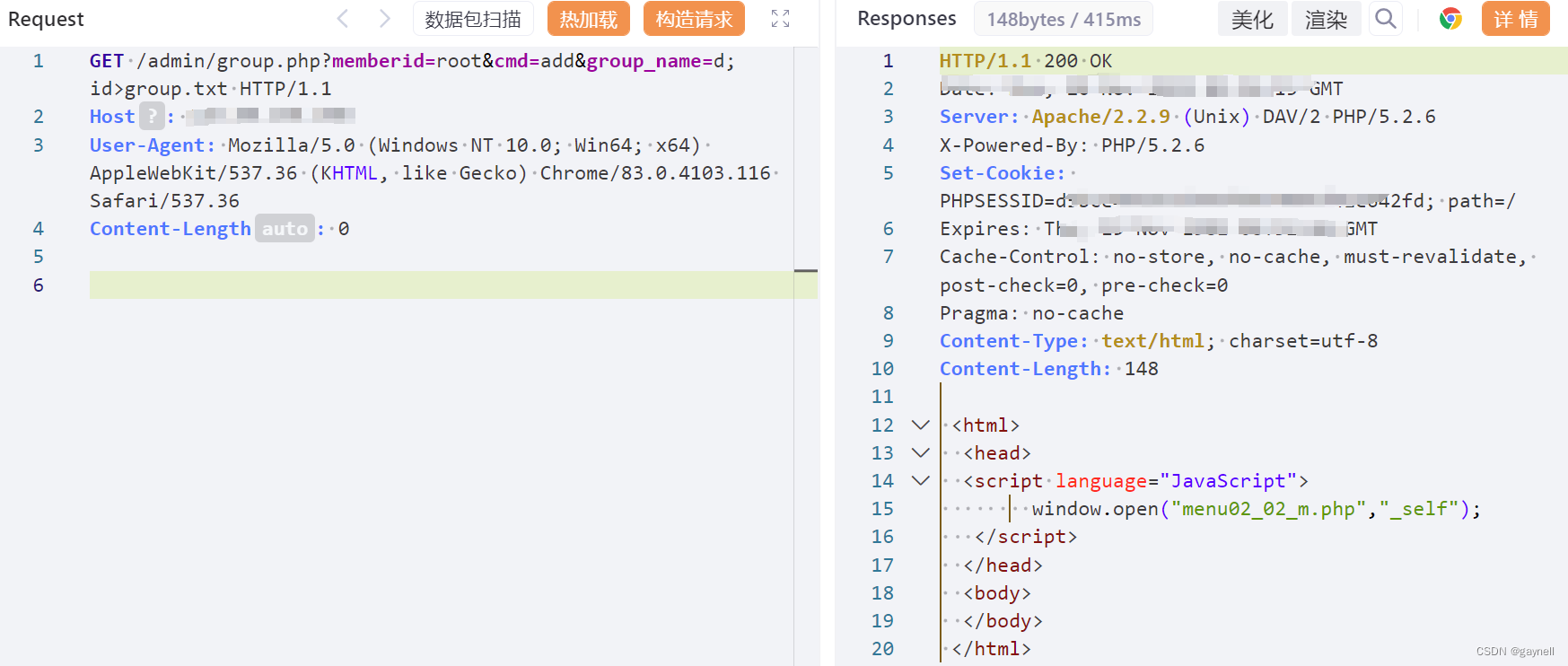Screen dimensions: 1568x666
Task: Expand request editor to fullscreen
Action: 781,19
